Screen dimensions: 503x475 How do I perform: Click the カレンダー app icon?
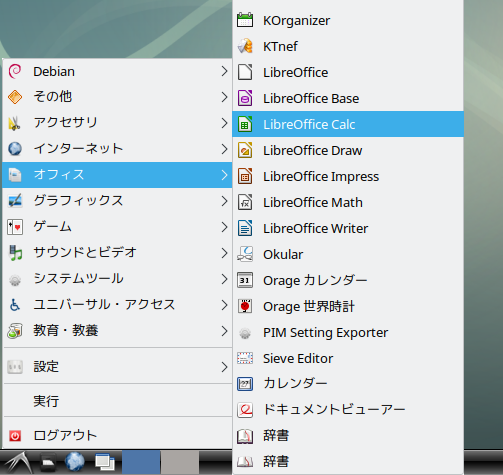point(245,384)
